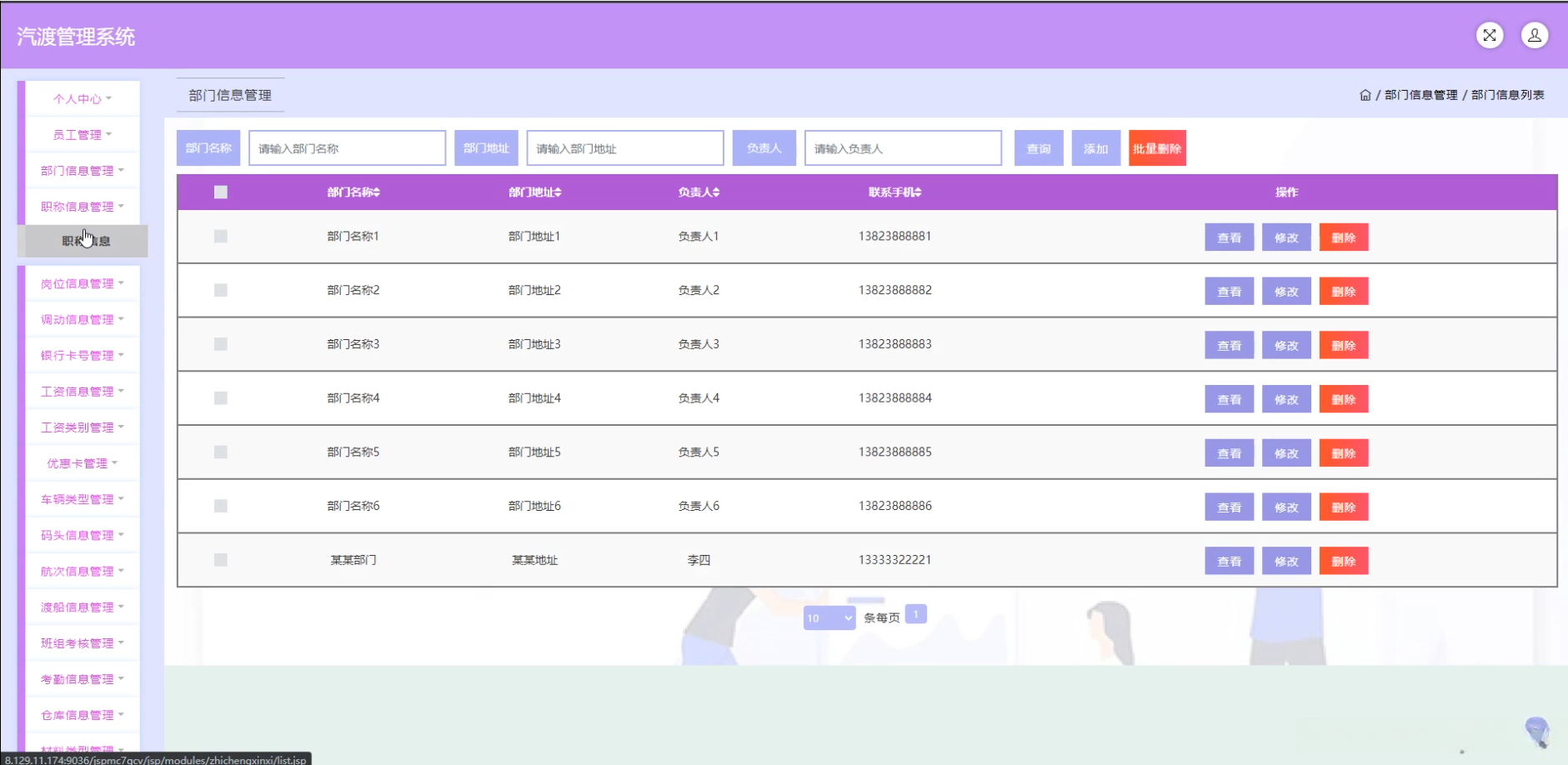Expand the 调动信息管理 sidebar menu
The image size is (1568, 765).
point(83,319)
